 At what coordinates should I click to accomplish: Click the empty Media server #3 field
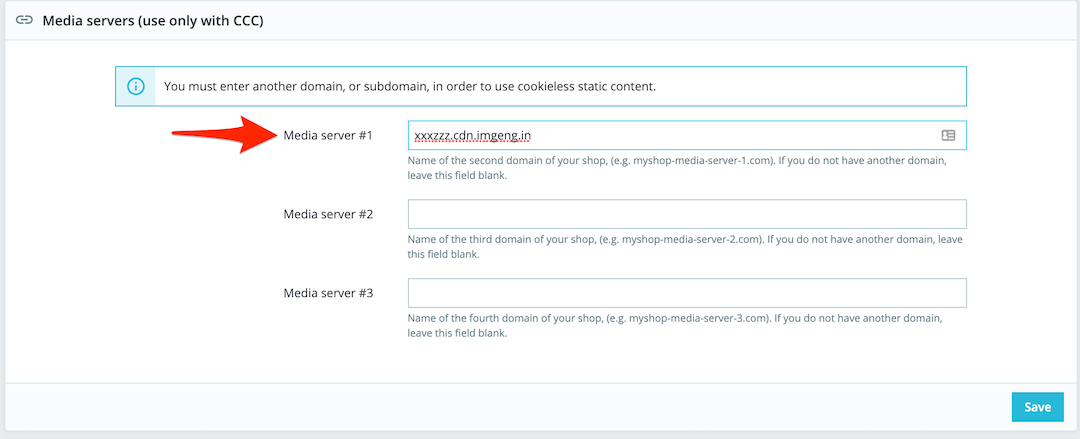click(687, 293)
